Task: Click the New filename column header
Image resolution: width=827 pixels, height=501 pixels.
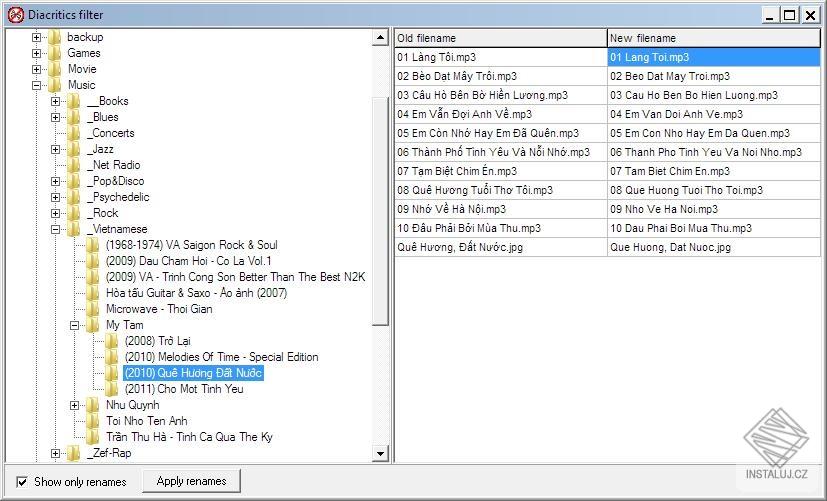Action: click(714, 38)
